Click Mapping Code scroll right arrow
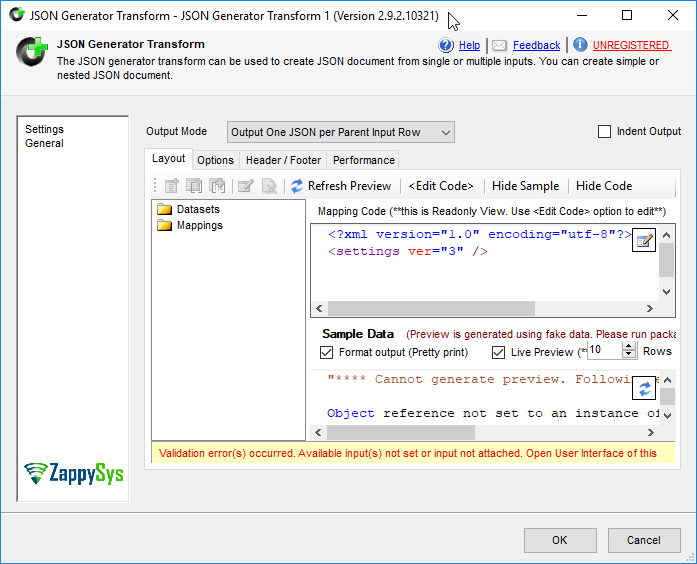 pyautogui.click(x=650, y=308)
